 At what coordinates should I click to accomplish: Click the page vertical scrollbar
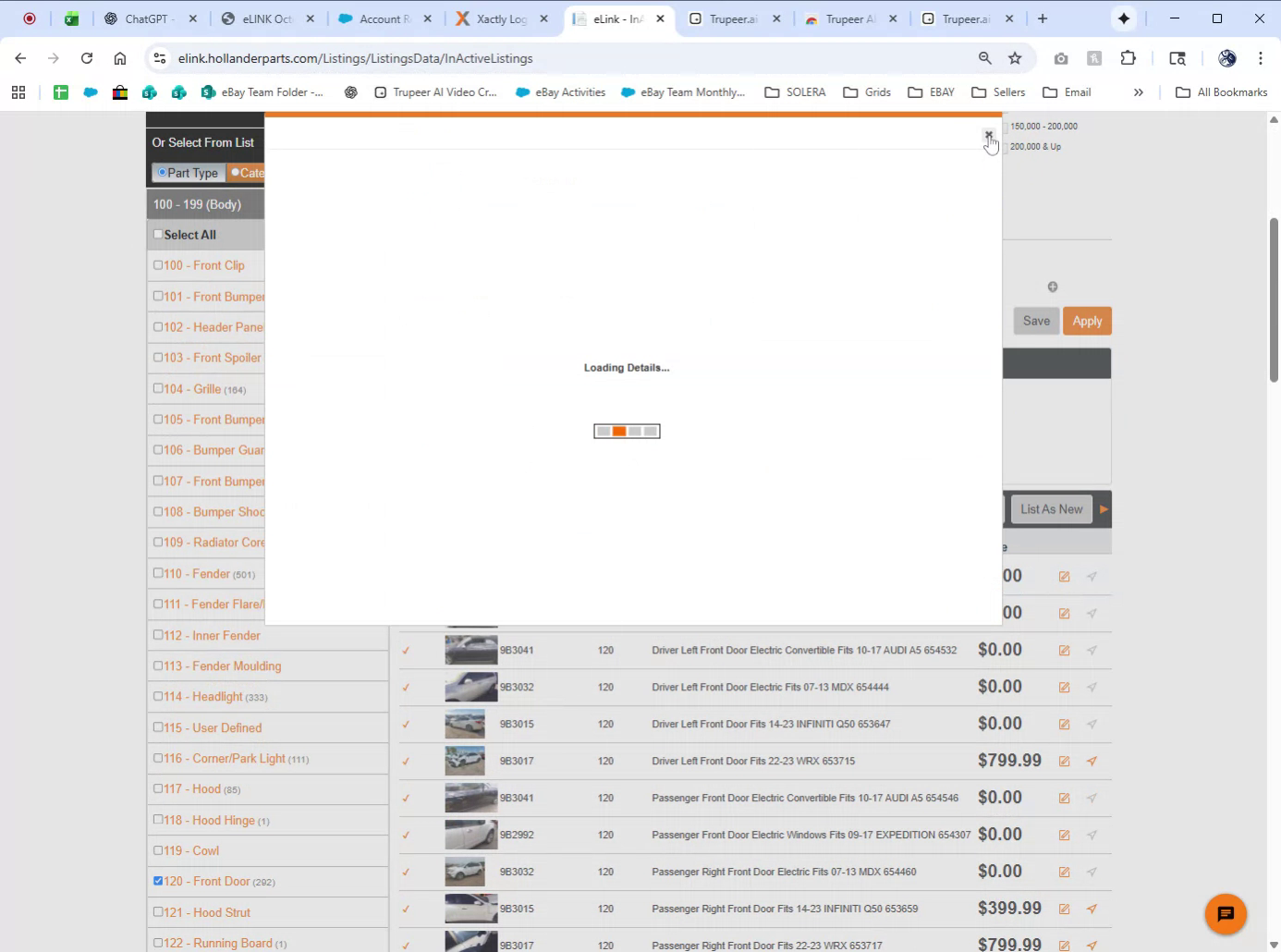pyautogui.click(x=1274, y=299)
